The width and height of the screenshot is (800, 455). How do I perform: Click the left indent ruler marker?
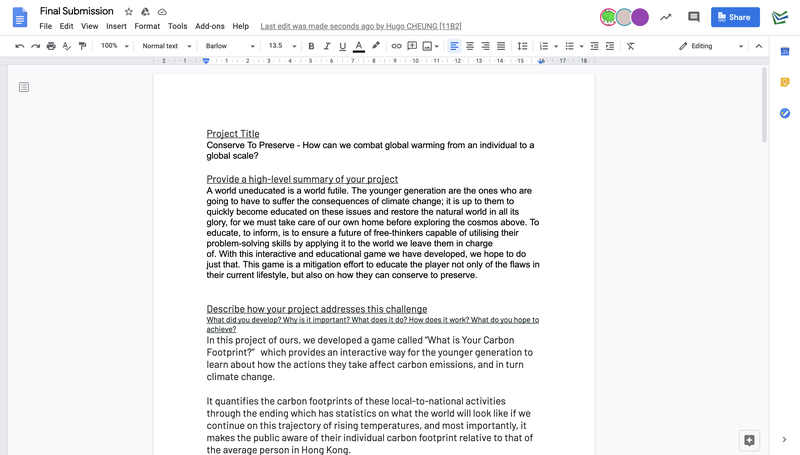click(x=206, y=61)
